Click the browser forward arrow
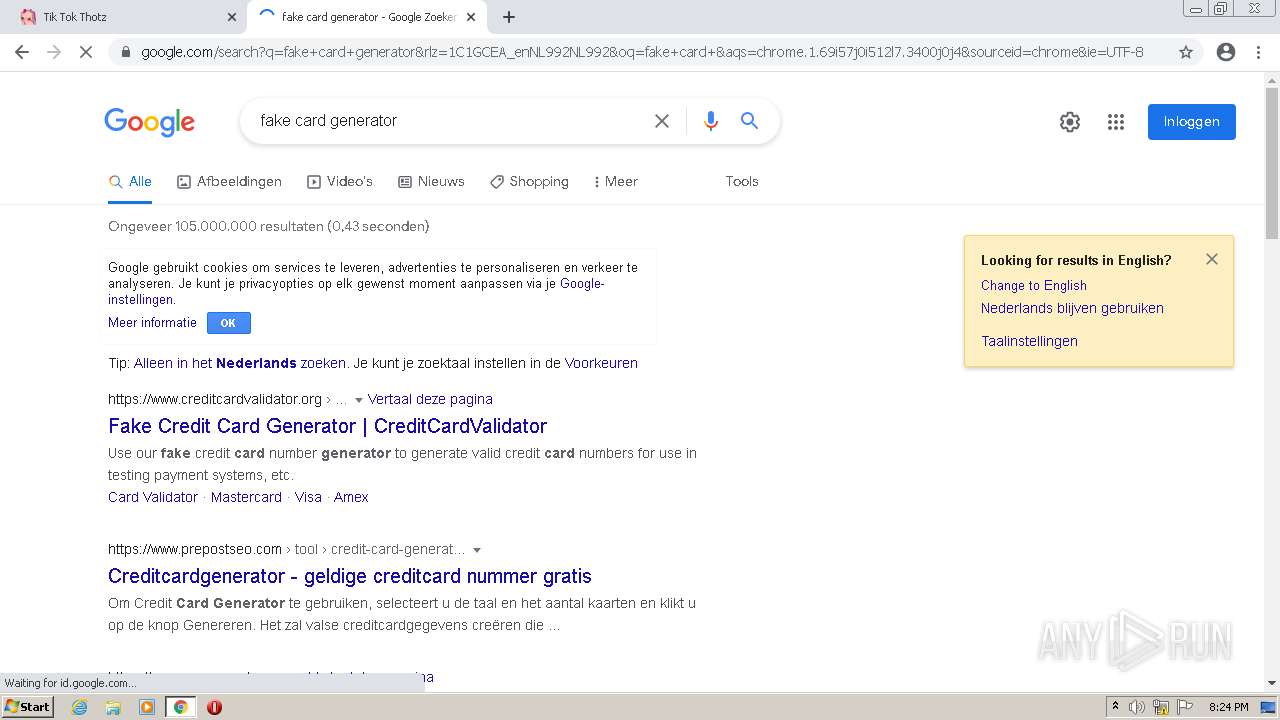 54,52
